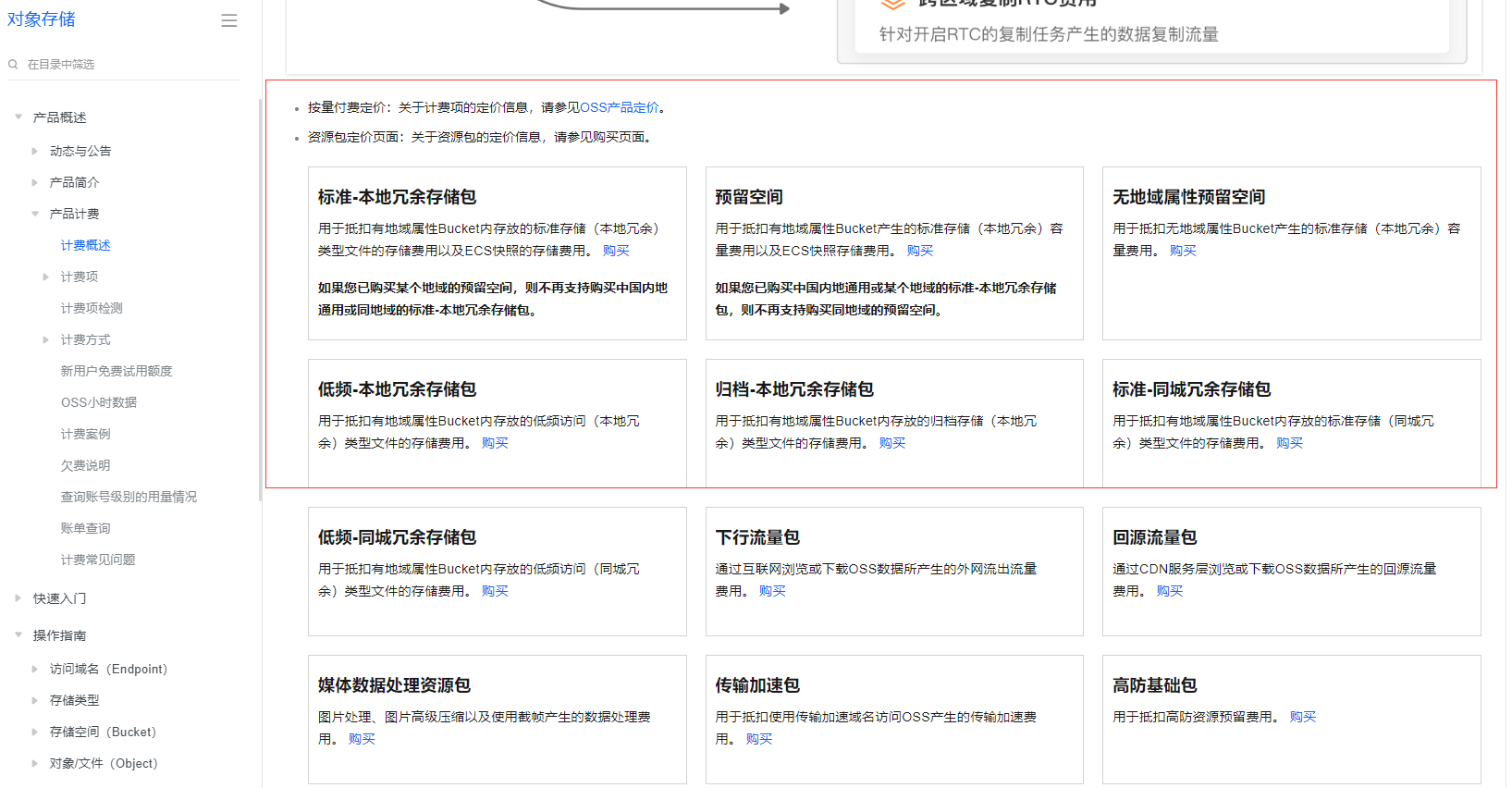
Task: Click 购买 in 低频-同城冗余存储包 card
Action: [x=495, y=591]
